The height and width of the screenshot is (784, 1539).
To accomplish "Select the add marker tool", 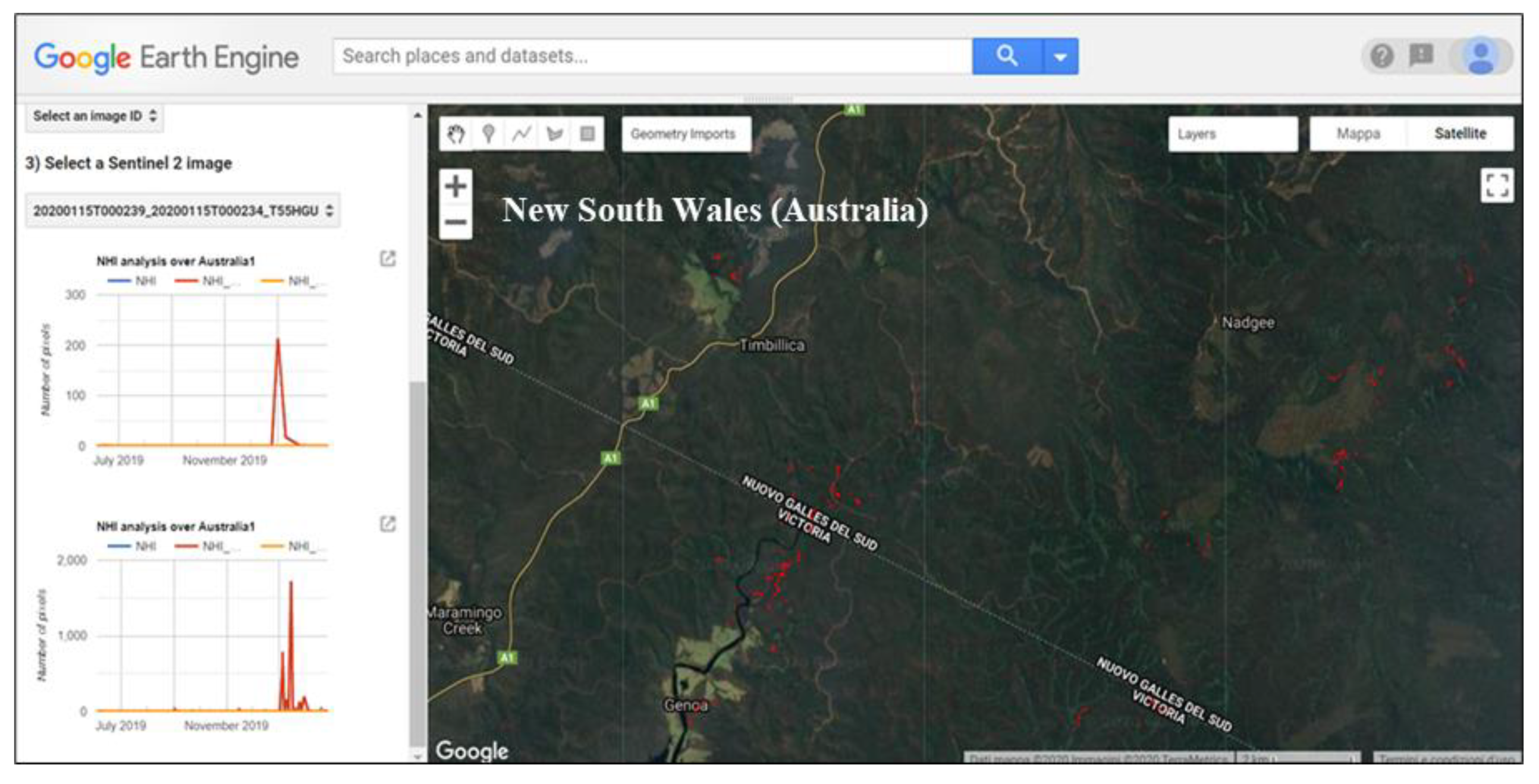I will click(489, 134).
